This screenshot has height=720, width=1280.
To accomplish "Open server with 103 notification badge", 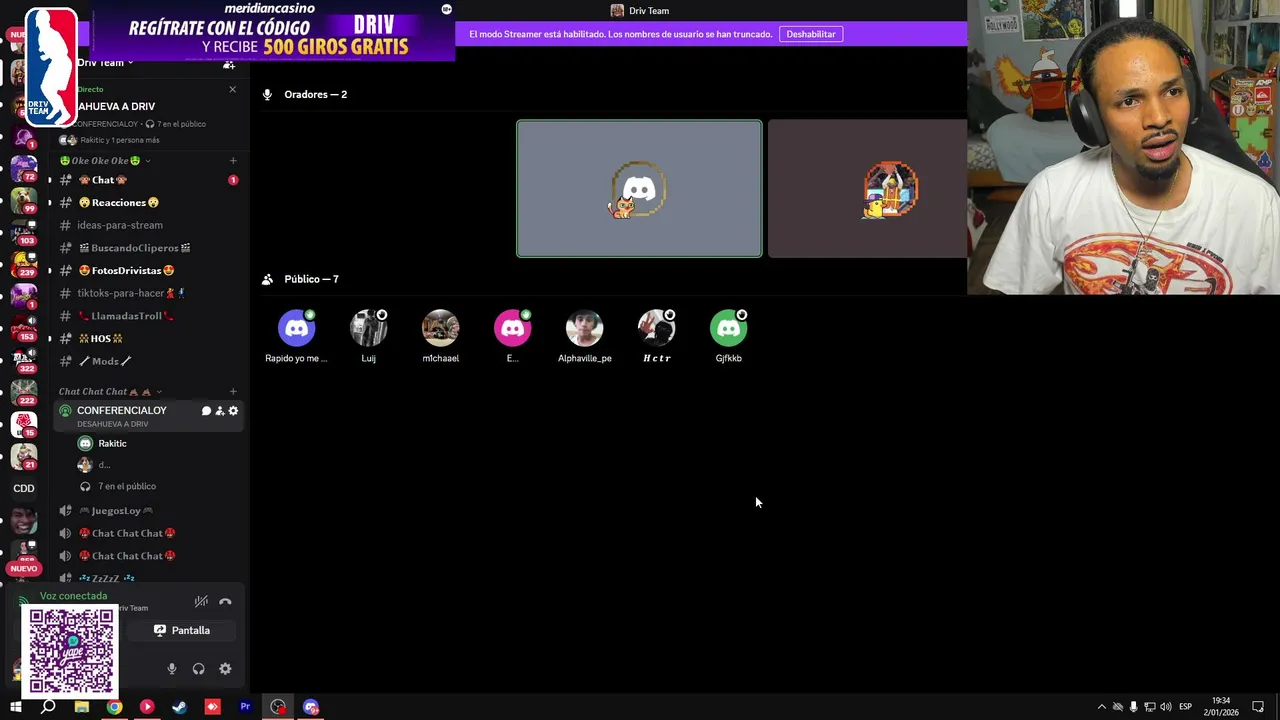I will [24, 232].
